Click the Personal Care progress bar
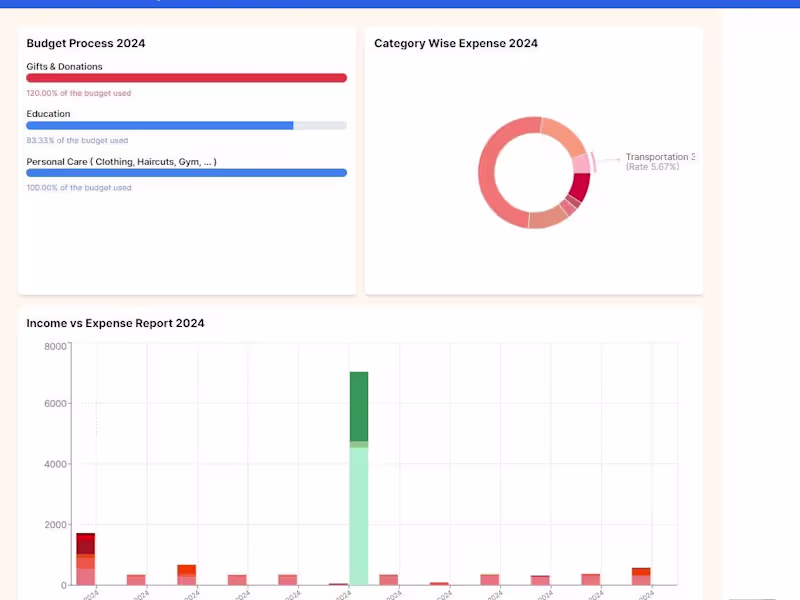The width and height of the screenshot is (800, 600). (186, 172)
